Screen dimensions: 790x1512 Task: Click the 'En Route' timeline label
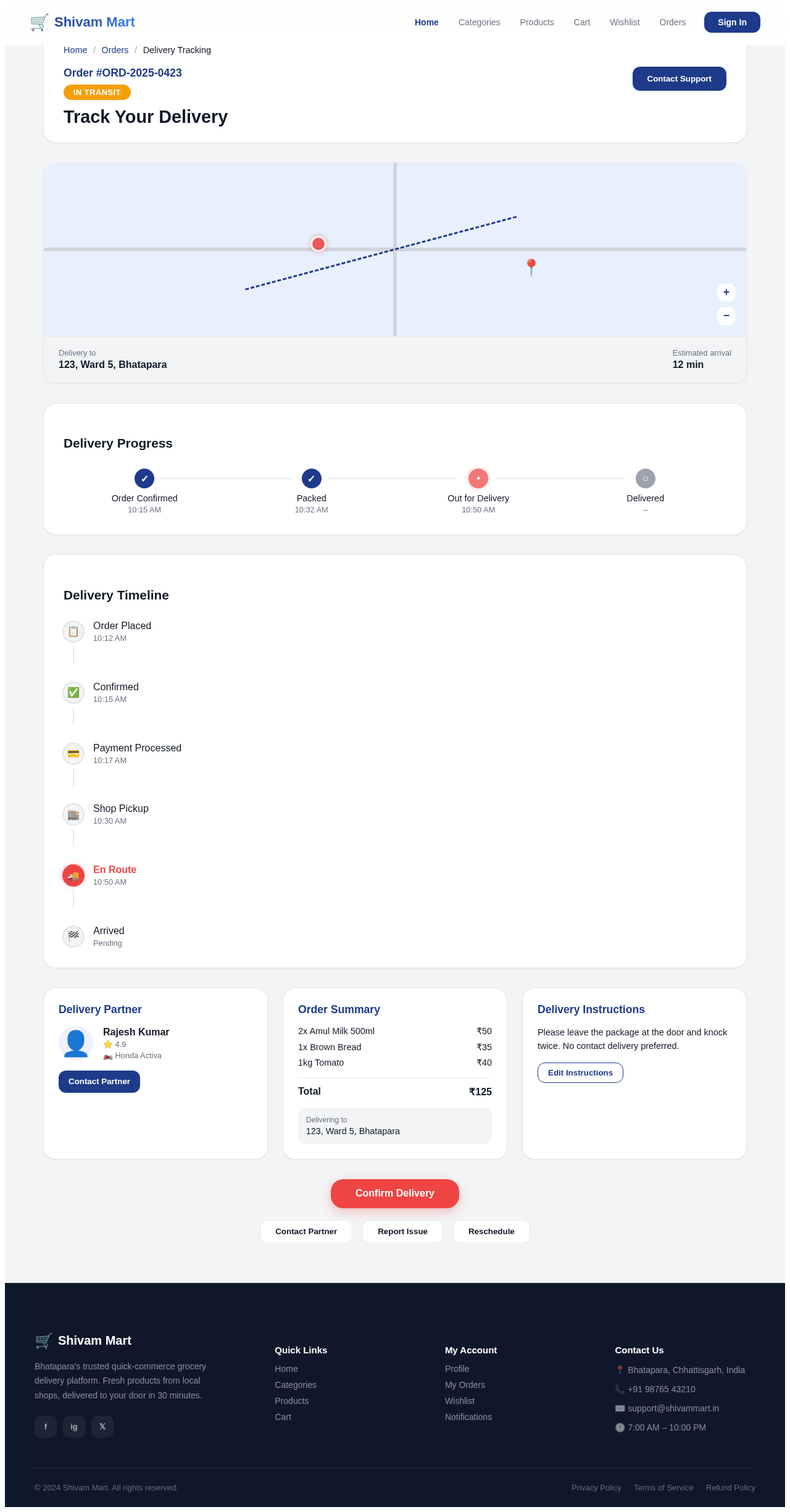point(115,870)
